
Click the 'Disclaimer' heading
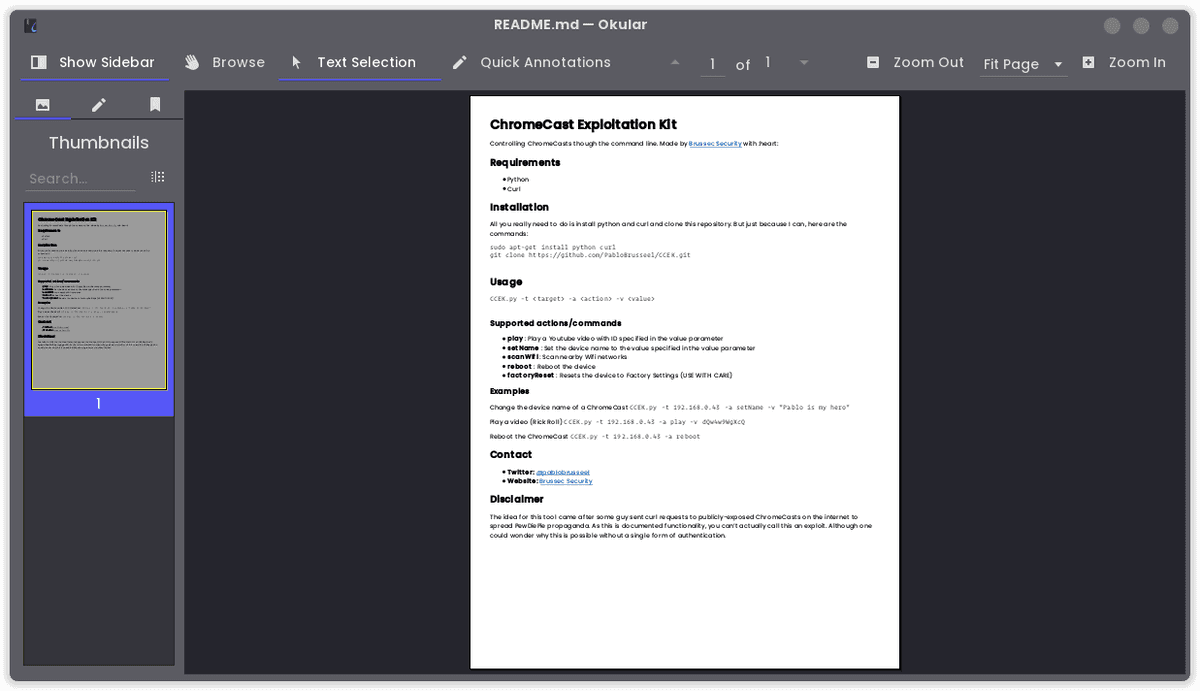[517, 499]
